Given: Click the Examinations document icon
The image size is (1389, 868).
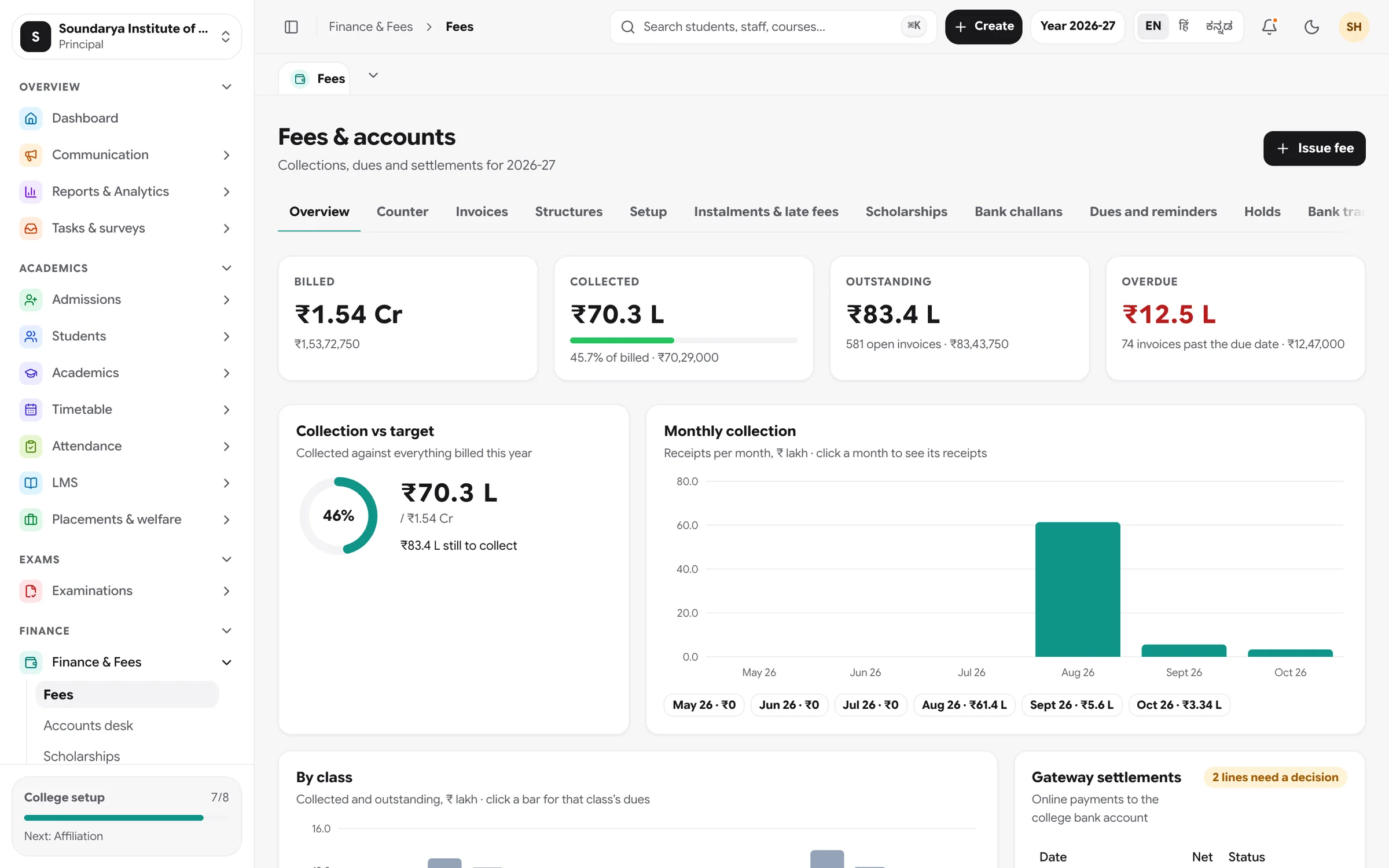Looking at the screenshot, I should 31,591.
